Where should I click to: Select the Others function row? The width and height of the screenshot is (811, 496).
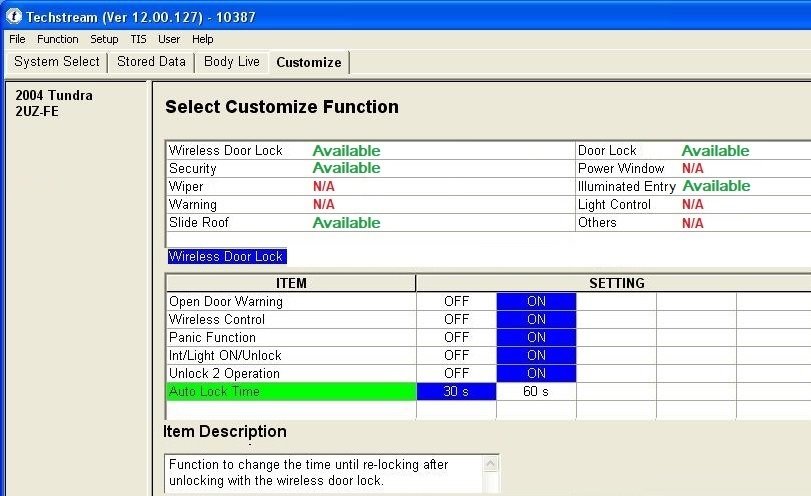693,222
